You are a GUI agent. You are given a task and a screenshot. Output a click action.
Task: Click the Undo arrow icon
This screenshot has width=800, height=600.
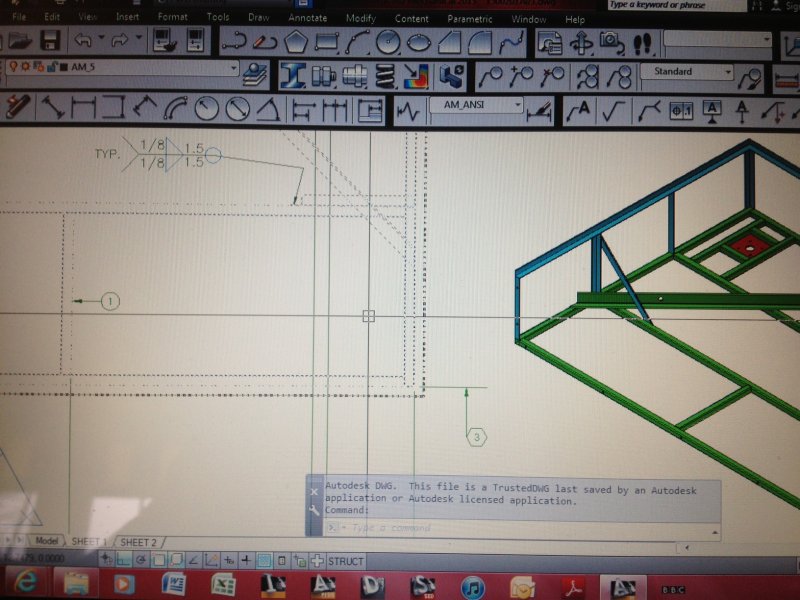83,40
